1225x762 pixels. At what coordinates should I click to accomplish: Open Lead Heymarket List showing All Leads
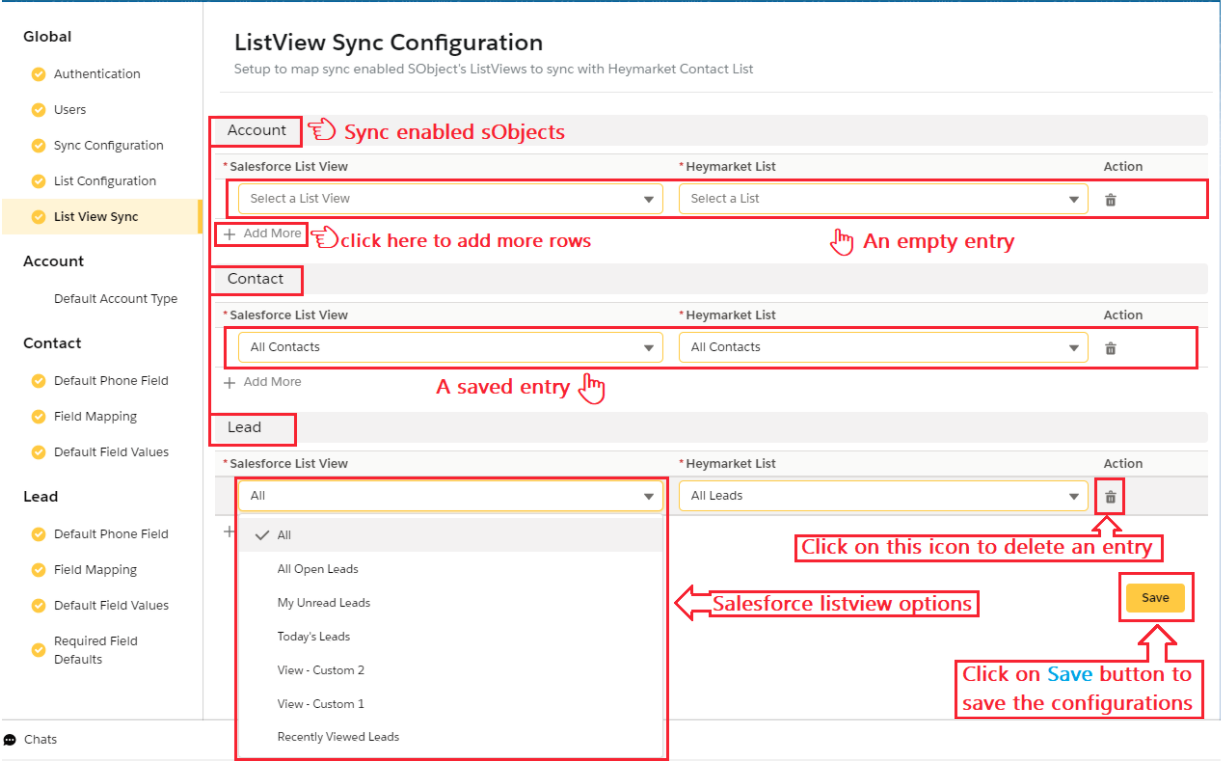click(883, 495)
